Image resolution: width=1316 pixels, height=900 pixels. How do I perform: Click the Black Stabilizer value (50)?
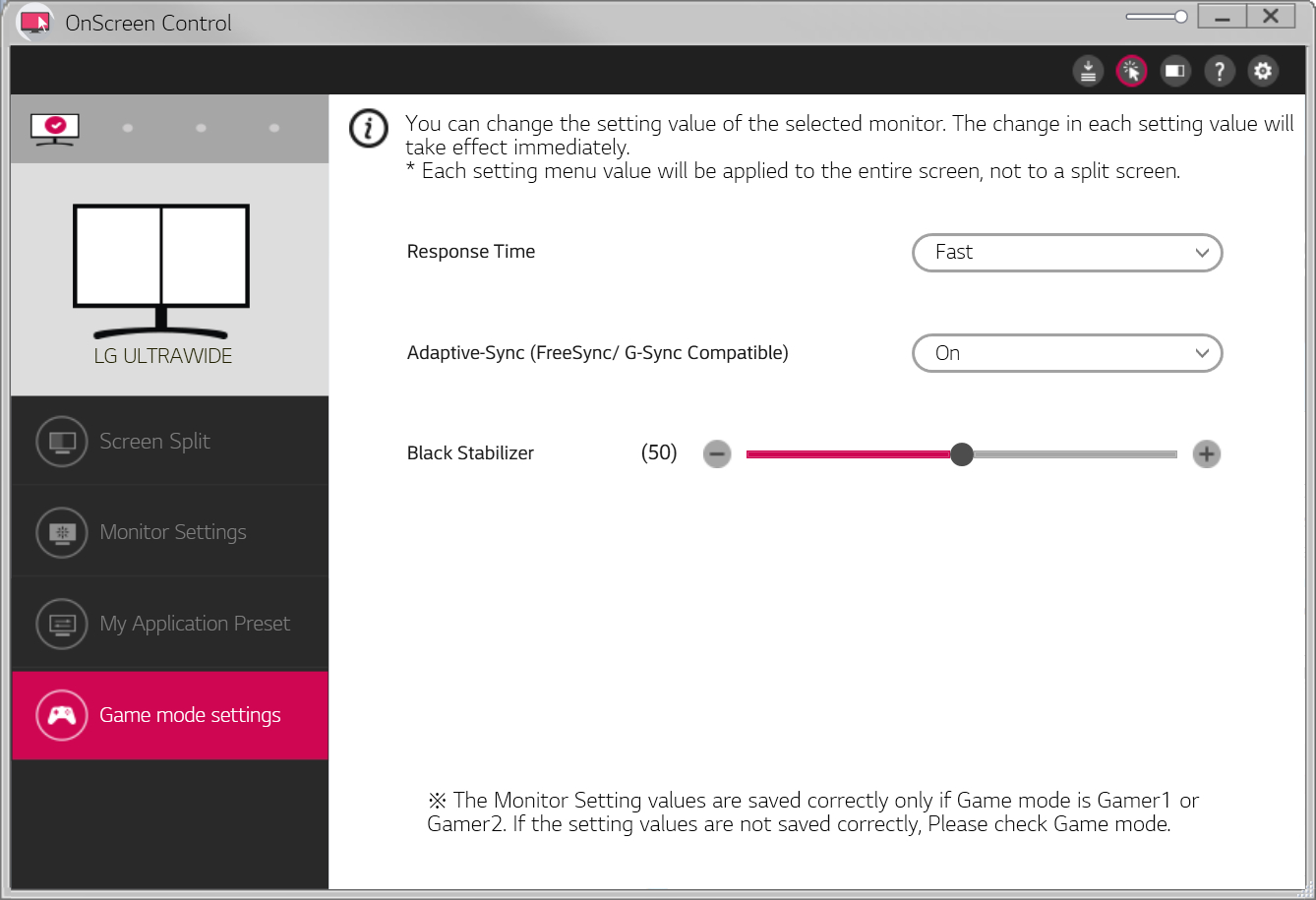pos(659,452)
